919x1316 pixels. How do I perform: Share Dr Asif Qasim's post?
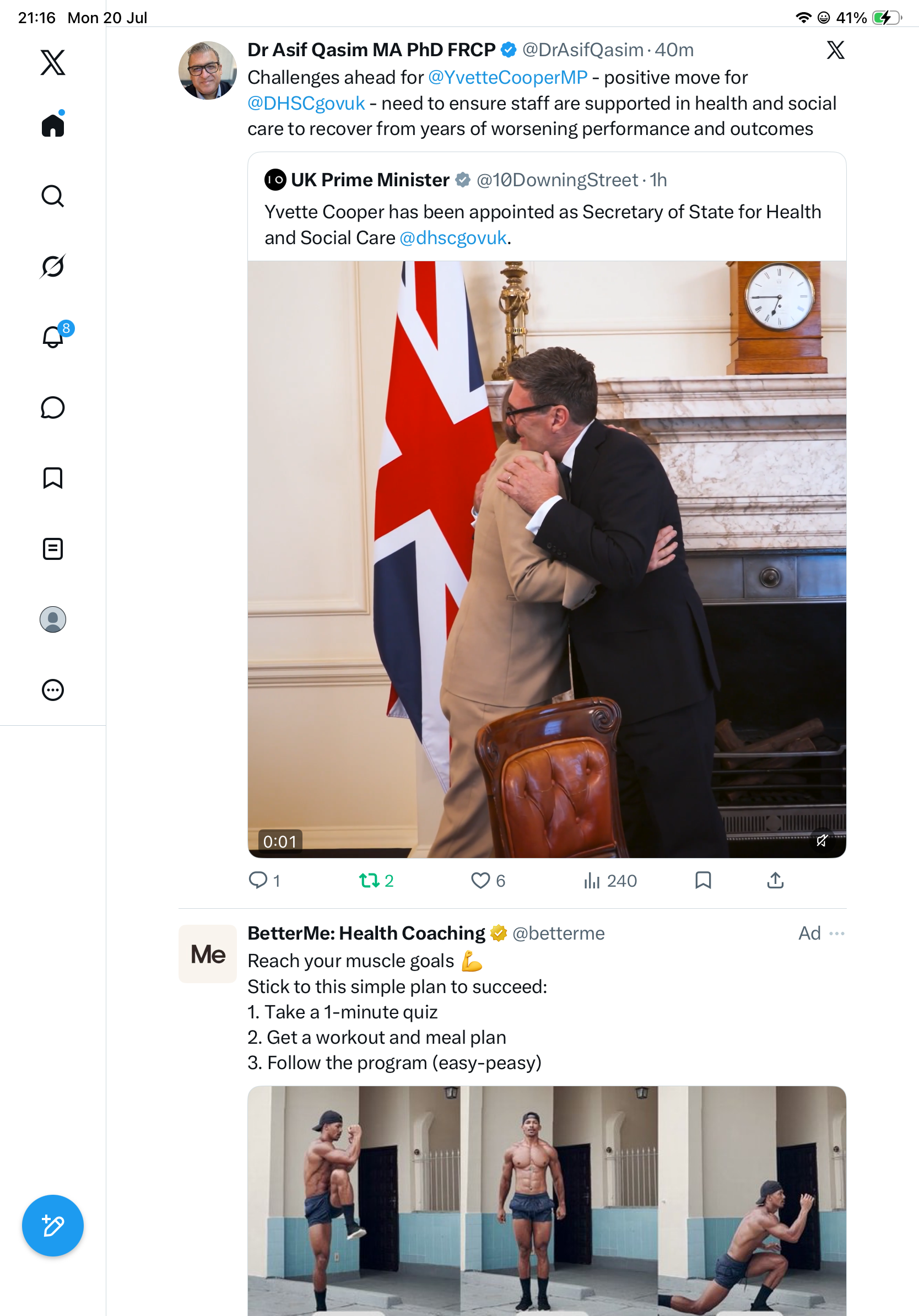click(x=775, y=881)
